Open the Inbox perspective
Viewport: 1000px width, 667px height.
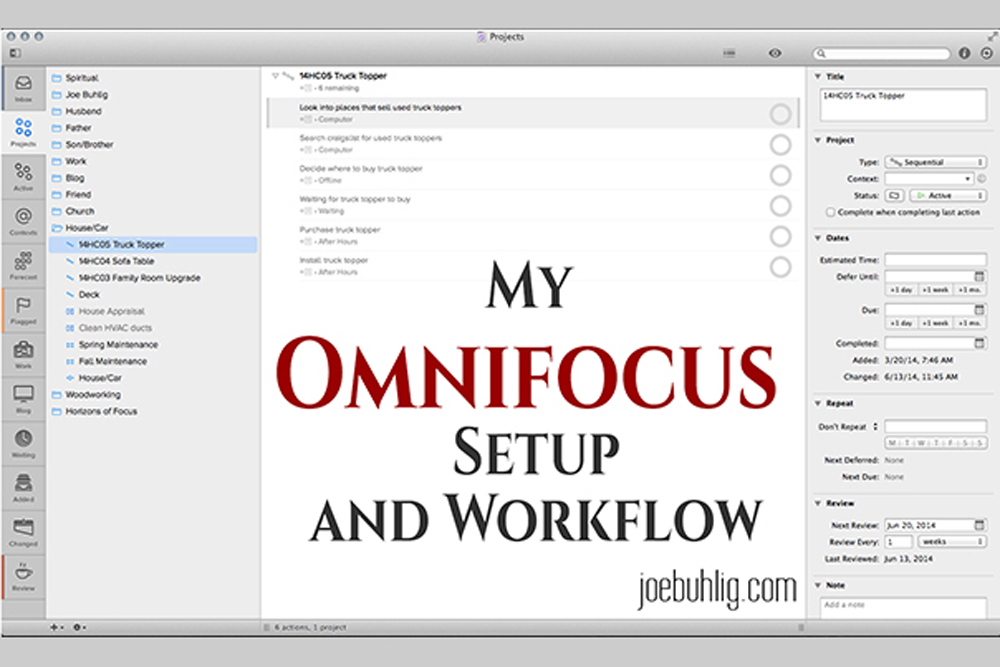24,87
